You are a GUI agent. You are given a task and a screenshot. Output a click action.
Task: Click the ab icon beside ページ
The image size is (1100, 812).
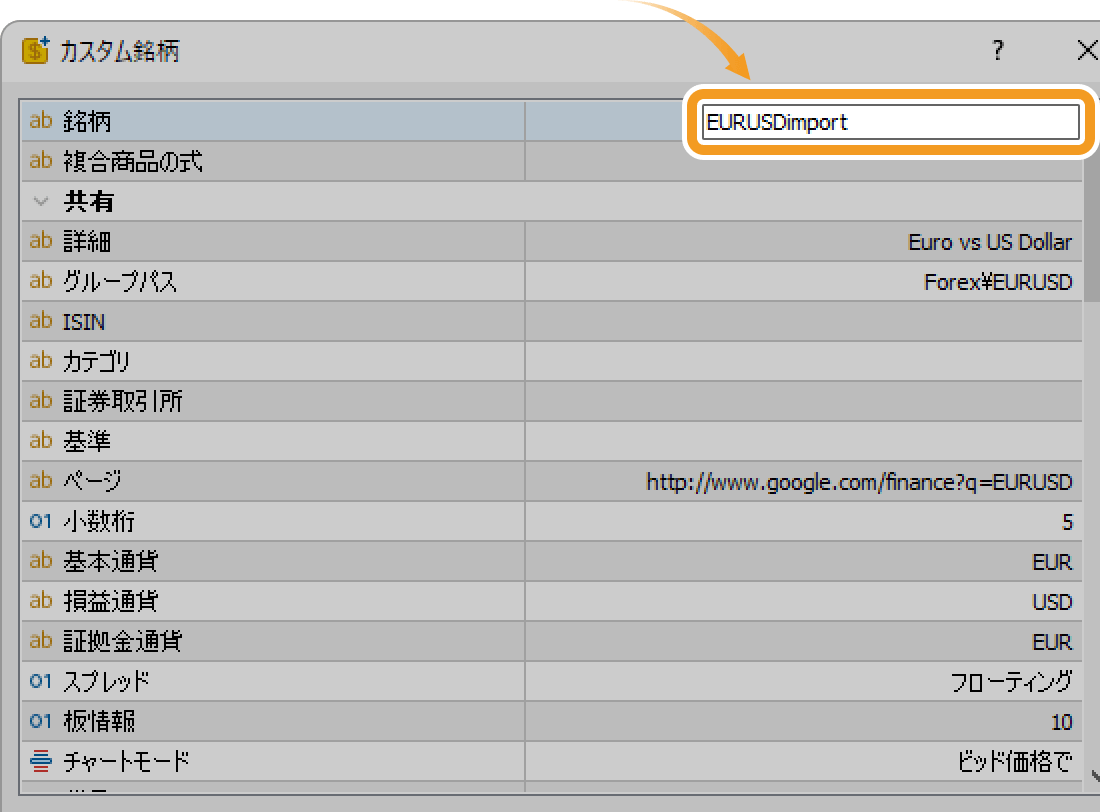[41, 481]
